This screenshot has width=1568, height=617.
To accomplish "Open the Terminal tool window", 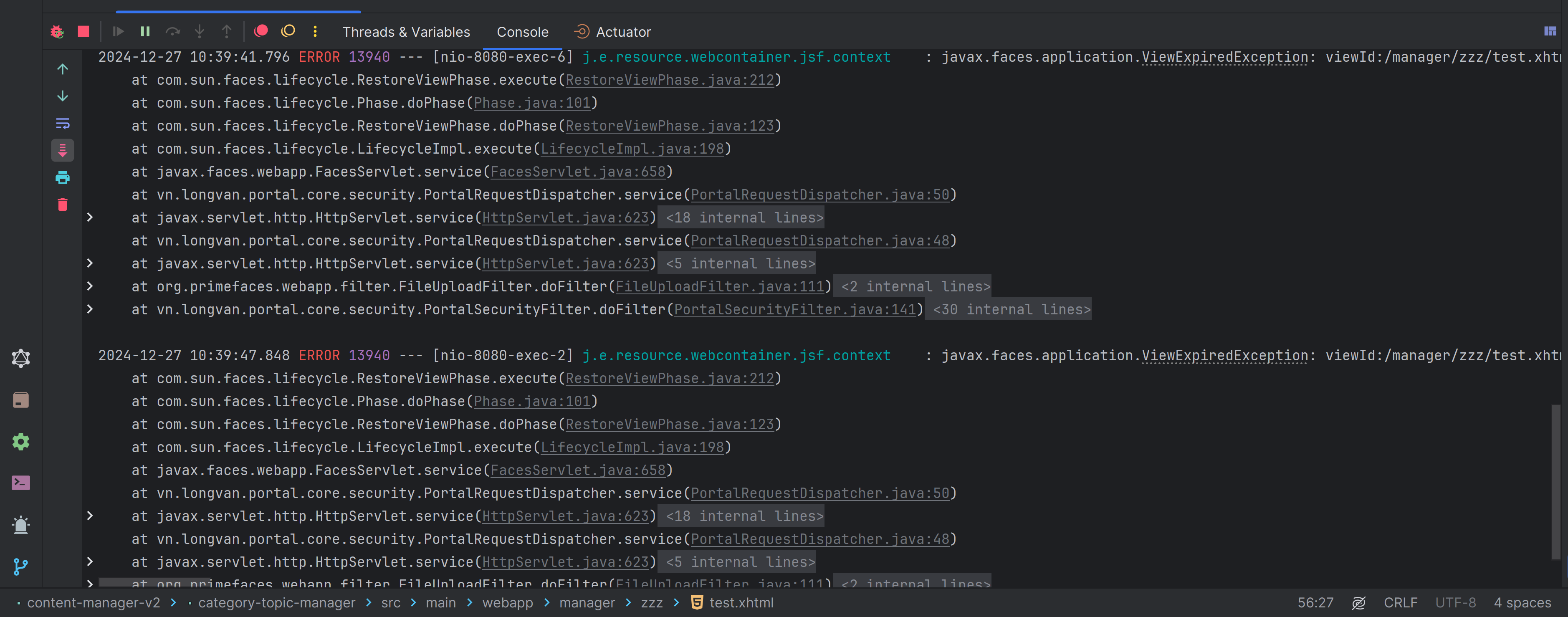I will (x=21, y=483).
